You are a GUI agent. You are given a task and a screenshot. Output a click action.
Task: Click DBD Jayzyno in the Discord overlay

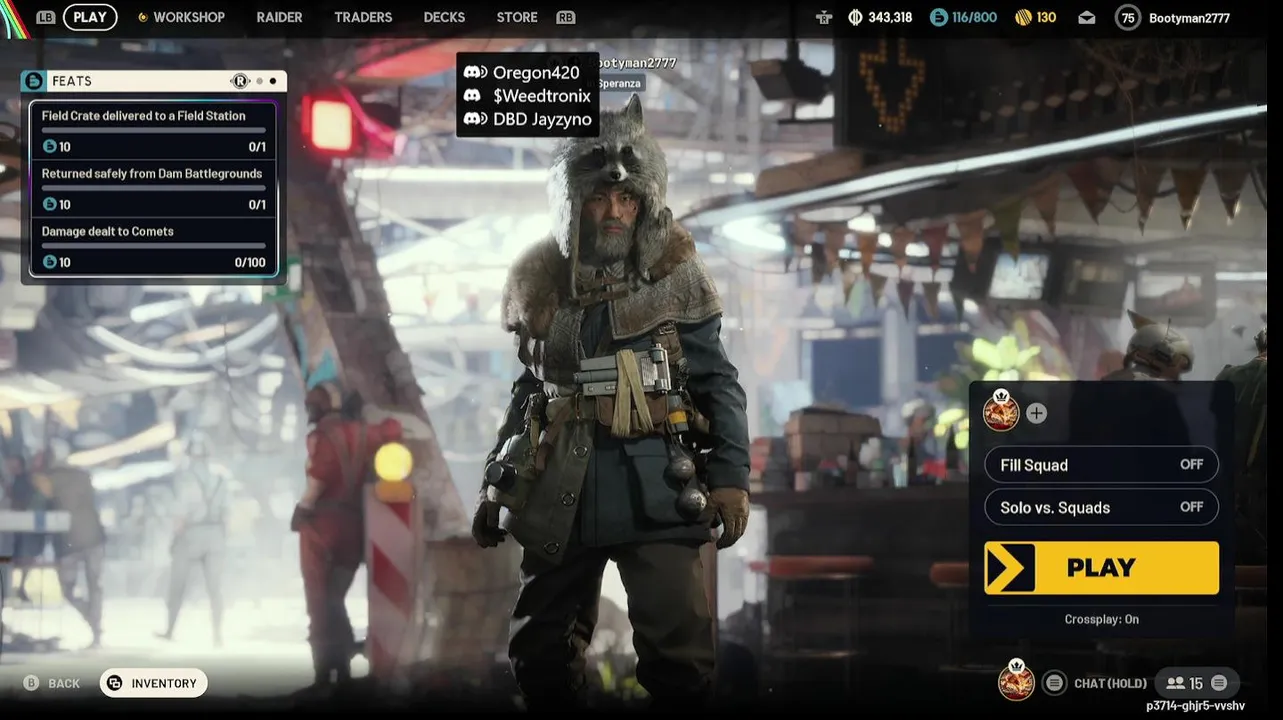pos(542,119)
